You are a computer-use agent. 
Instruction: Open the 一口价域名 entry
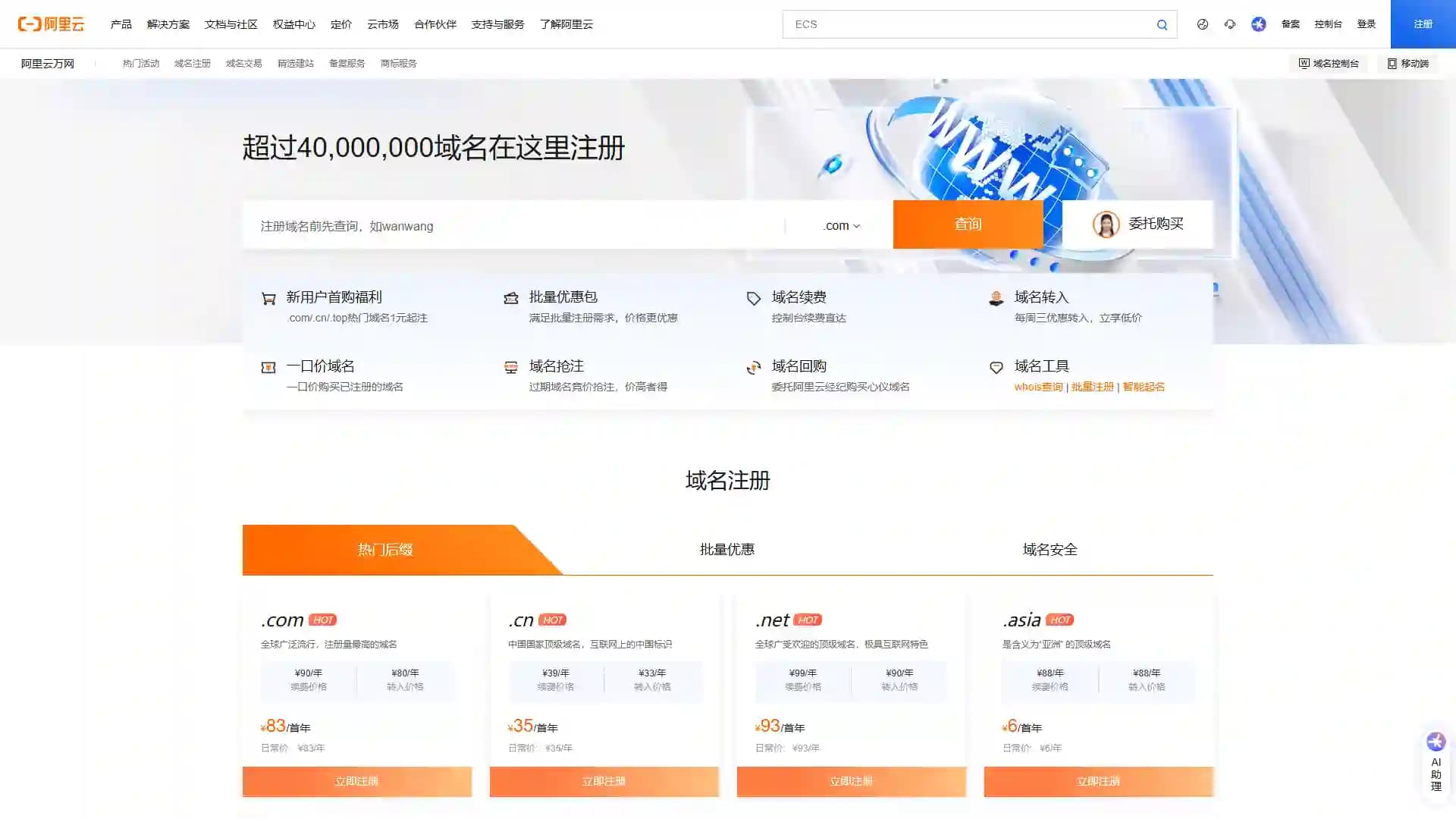[321, 366]
